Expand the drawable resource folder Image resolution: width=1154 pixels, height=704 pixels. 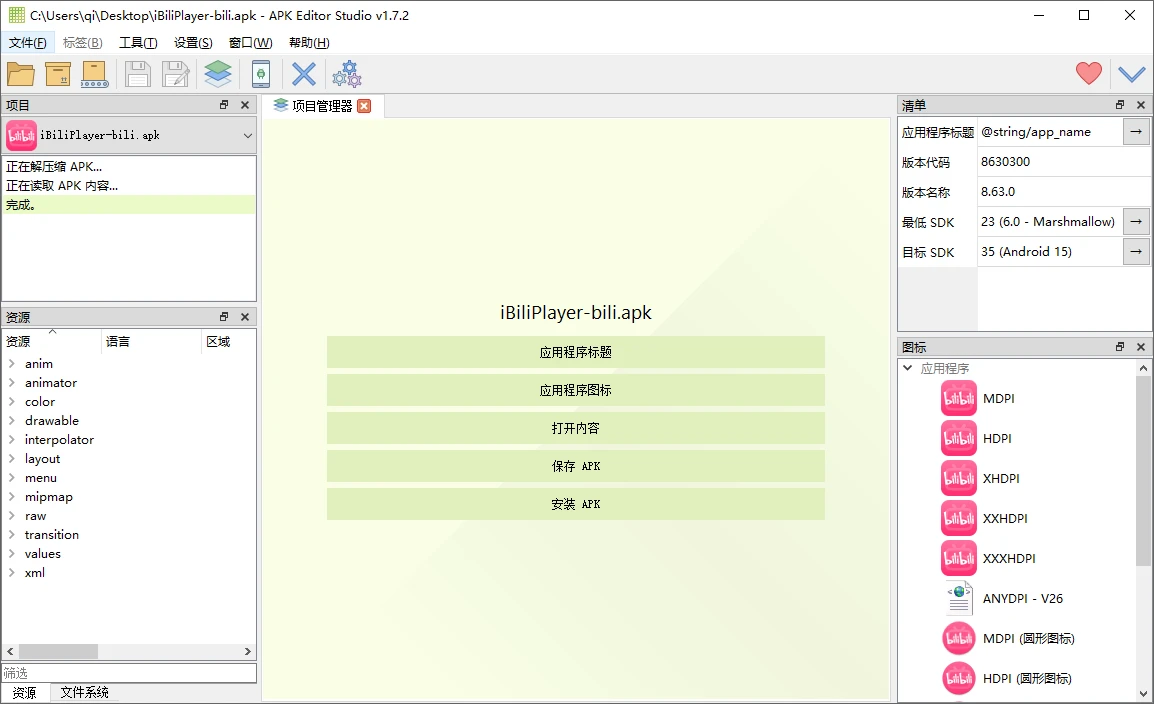[12, 421]
